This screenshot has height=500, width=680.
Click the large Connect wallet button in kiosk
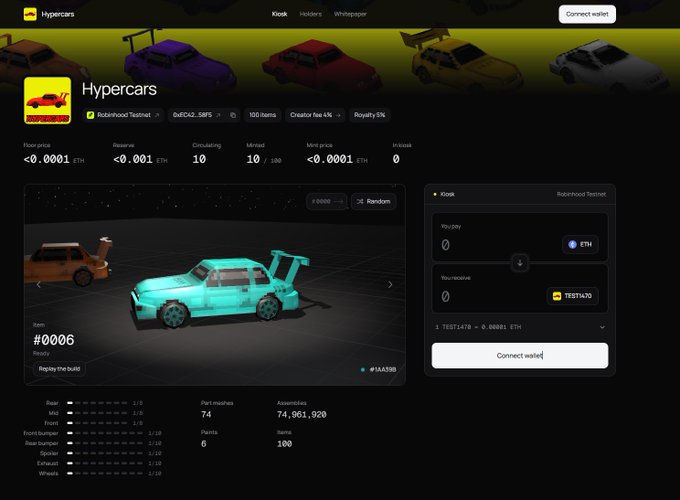click(x=520, y=356)
